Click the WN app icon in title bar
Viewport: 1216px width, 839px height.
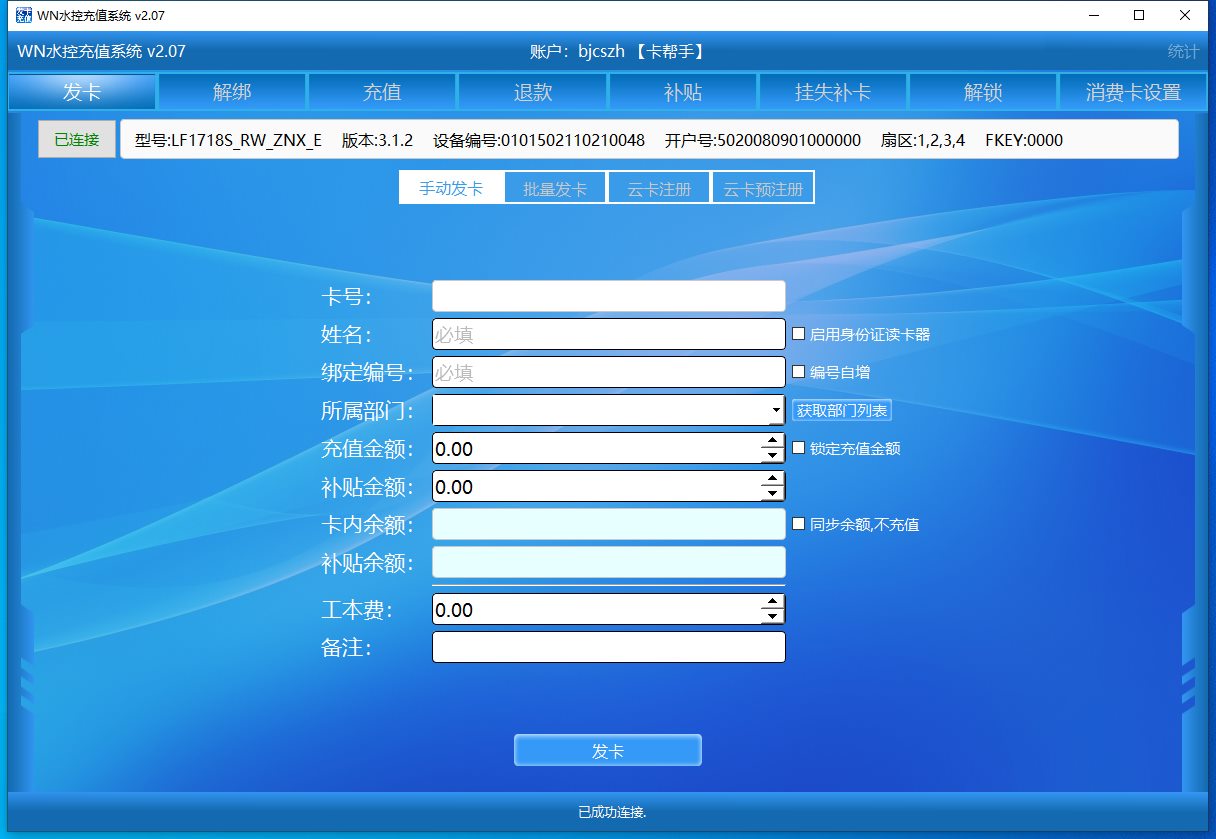22,15
